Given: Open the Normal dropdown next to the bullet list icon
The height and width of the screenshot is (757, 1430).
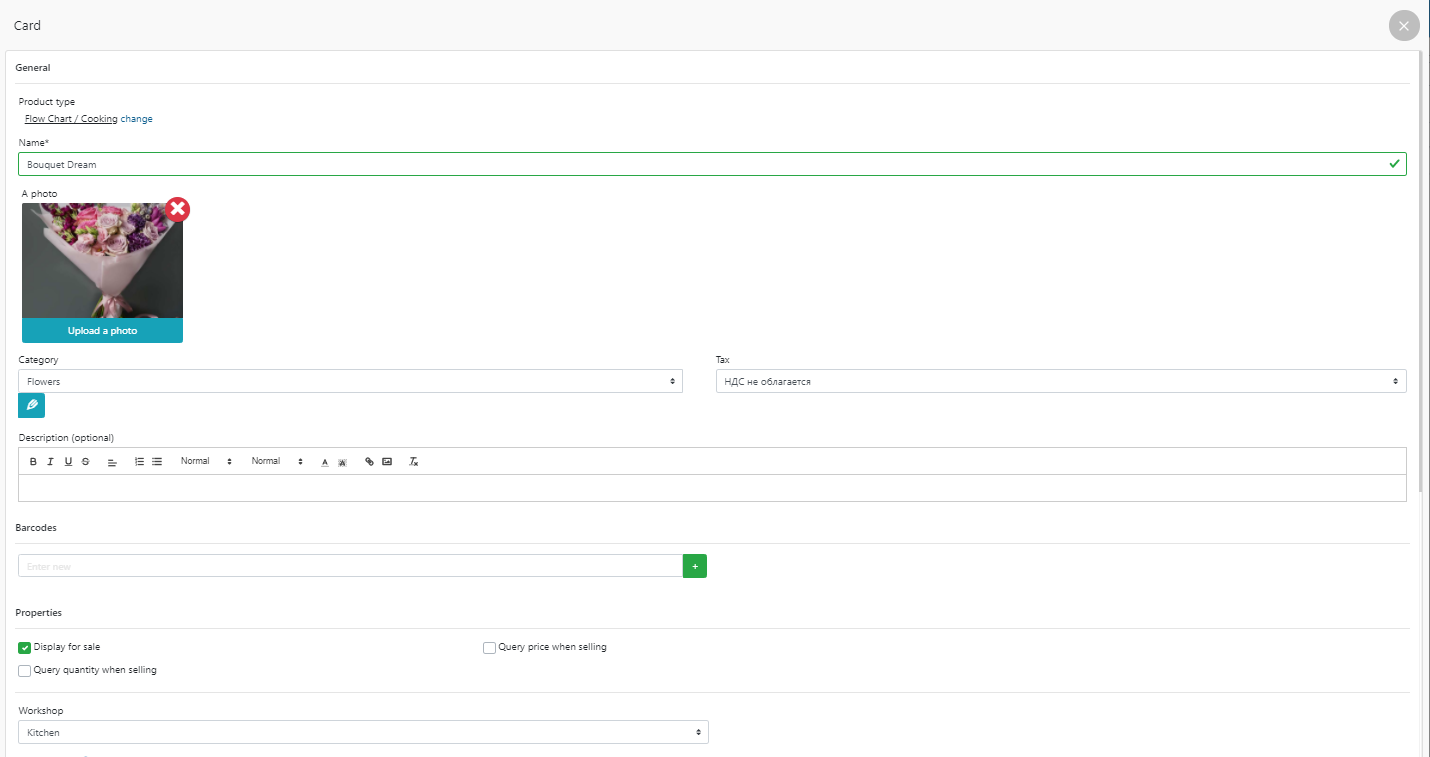Looking at the screenshot, I should point(206,462).
